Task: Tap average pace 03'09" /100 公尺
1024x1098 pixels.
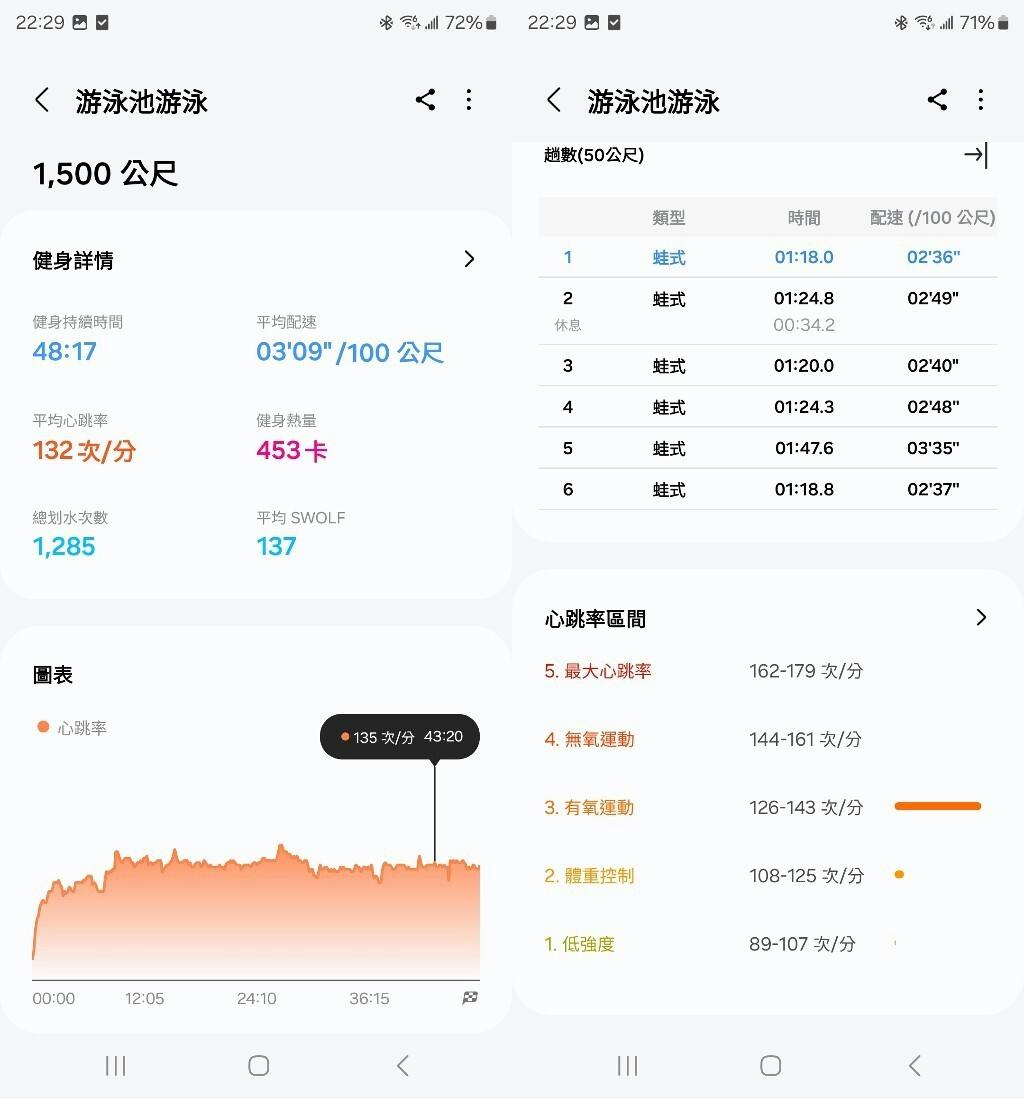Action: 350,352
